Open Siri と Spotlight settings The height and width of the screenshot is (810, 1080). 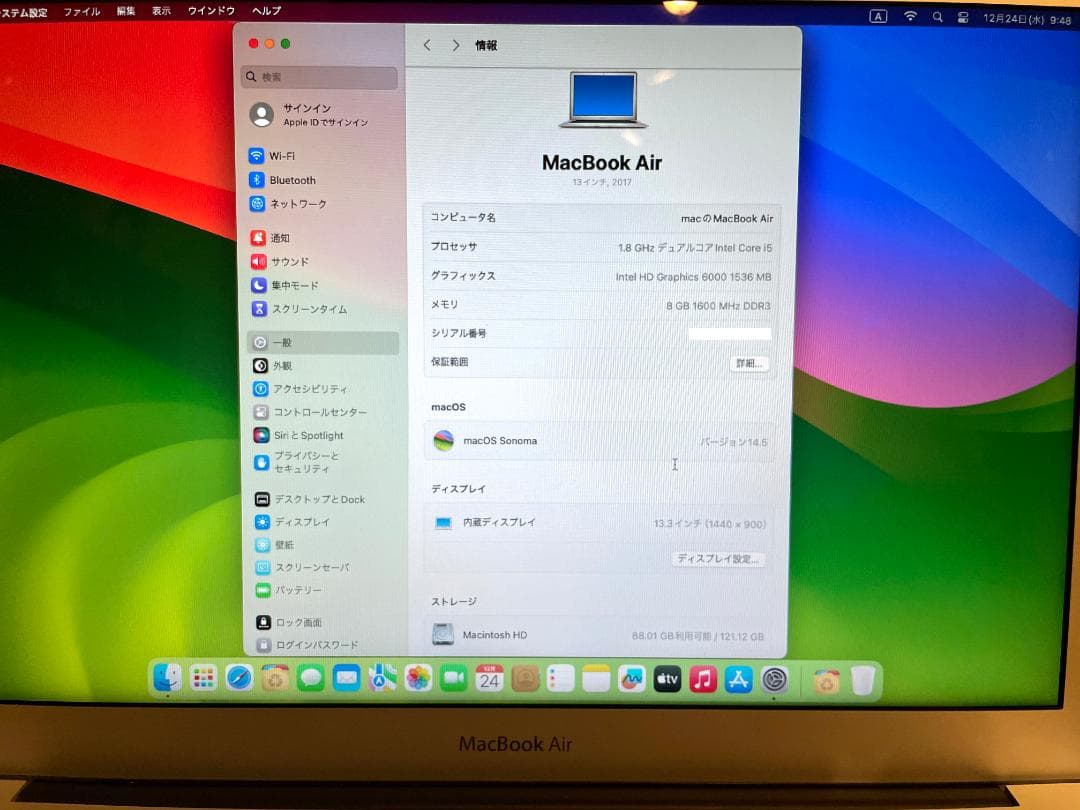[x=308, y=435]
